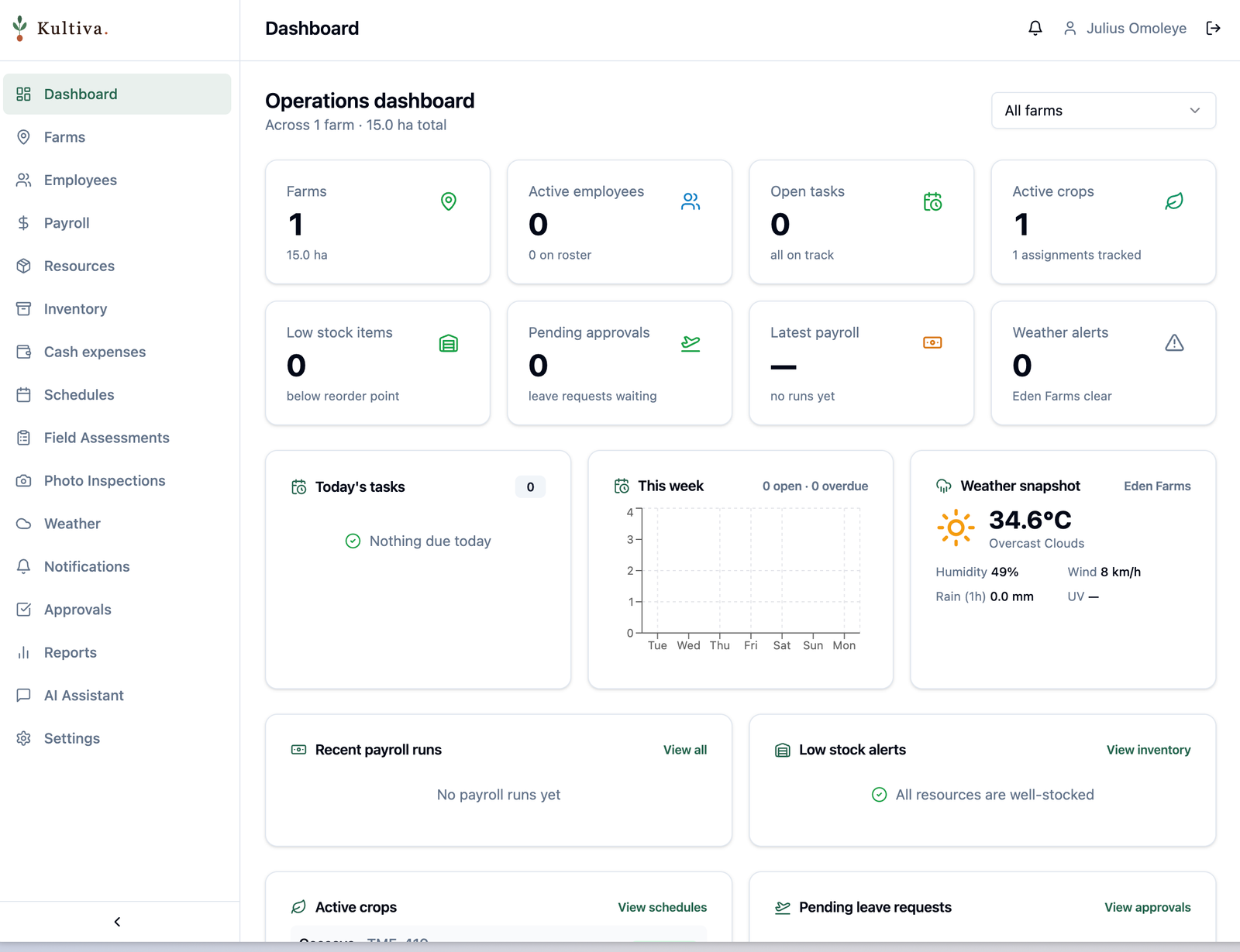
Task: Click the calendar-clock icon on Open tasks card
Action: (932, 201)
